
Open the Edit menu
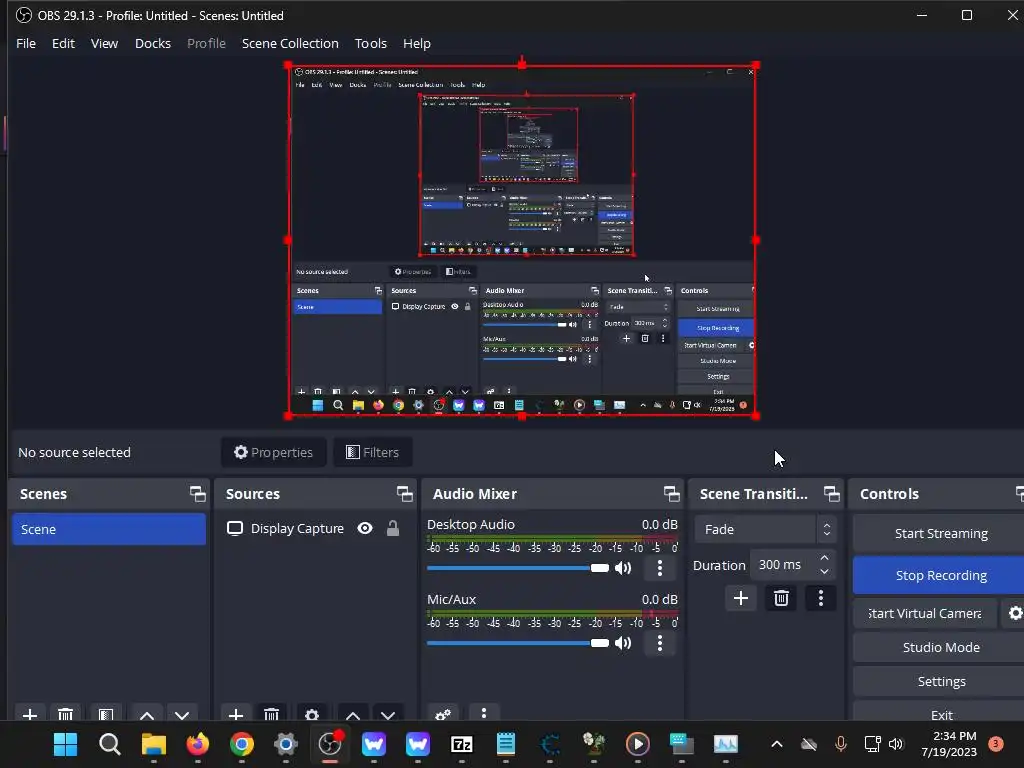[x=63, y=43]
